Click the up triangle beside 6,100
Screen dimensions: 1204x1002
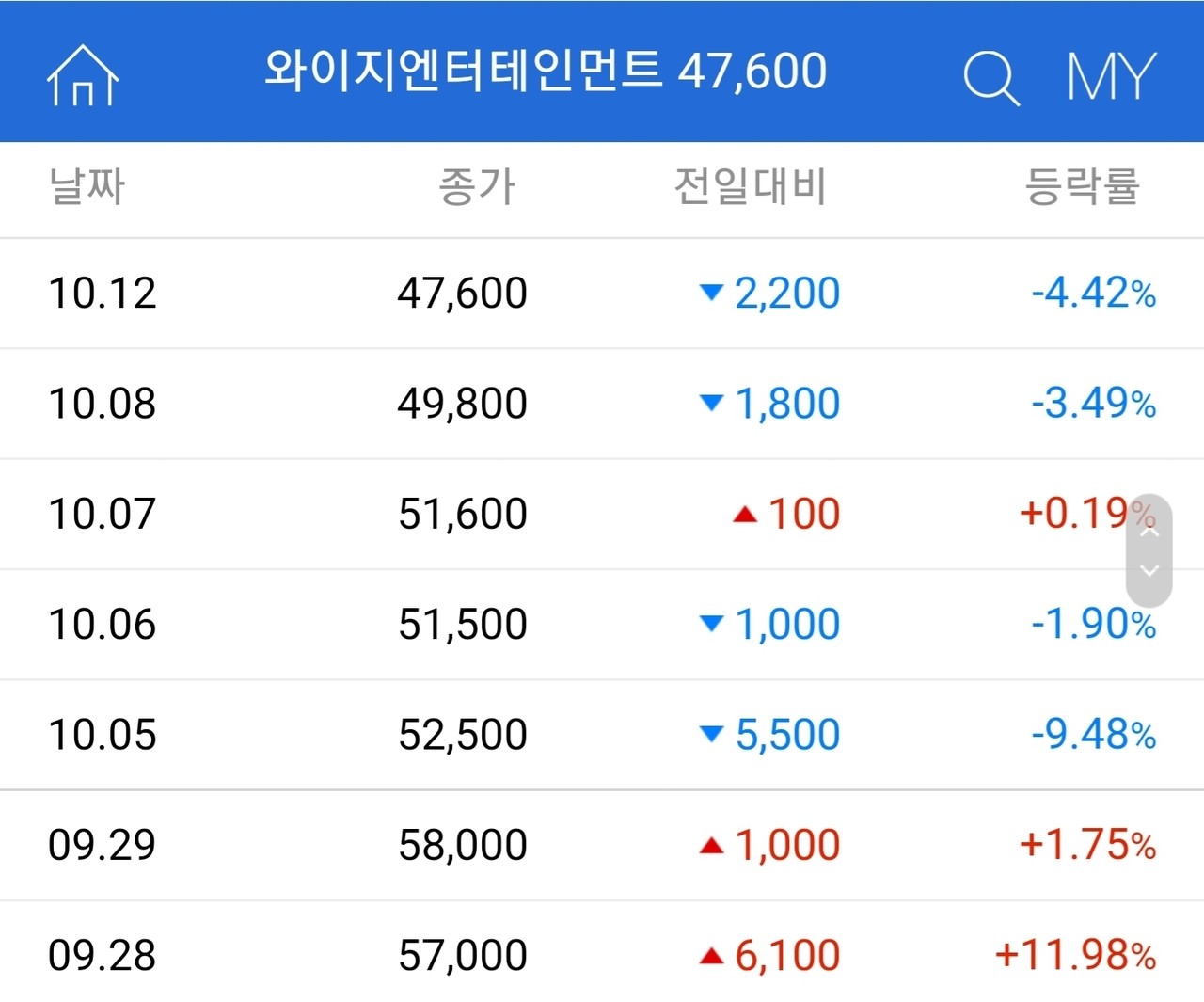(711, 955)
